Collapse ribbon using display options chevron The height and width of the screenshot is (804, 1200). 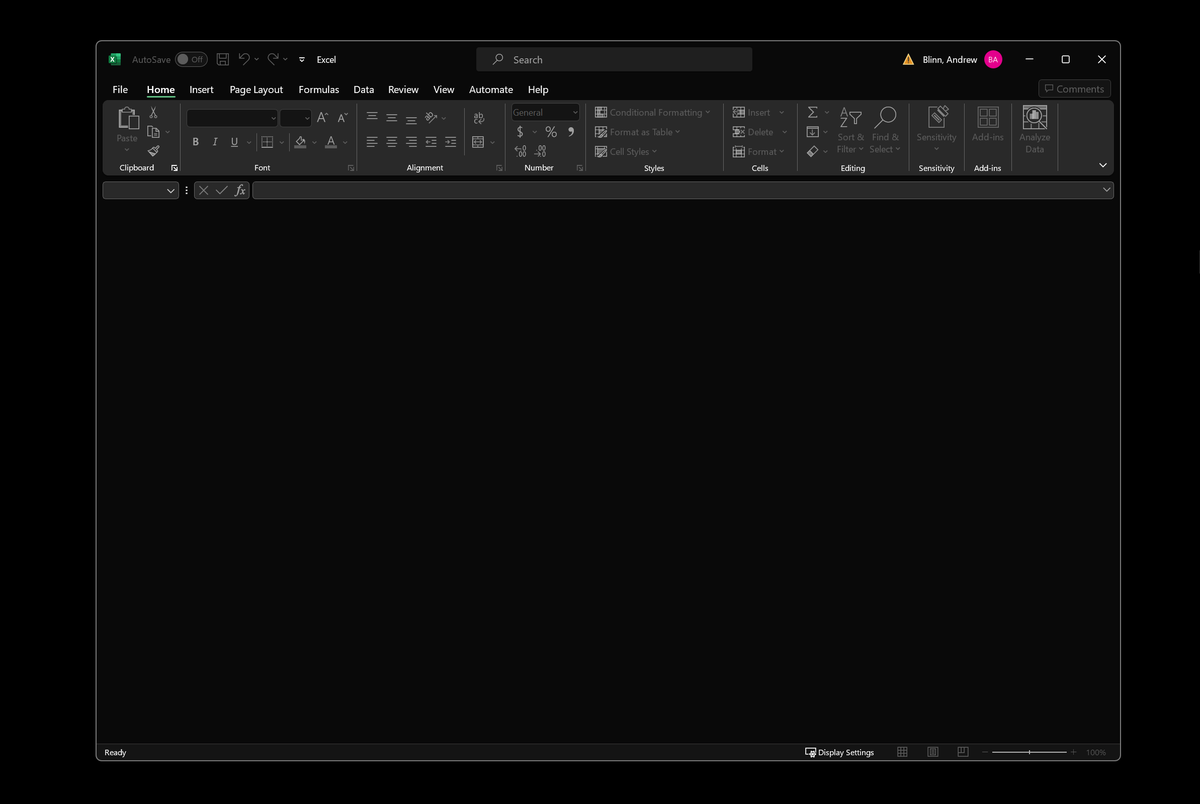pyautogui.click(x=1103, y=165)
